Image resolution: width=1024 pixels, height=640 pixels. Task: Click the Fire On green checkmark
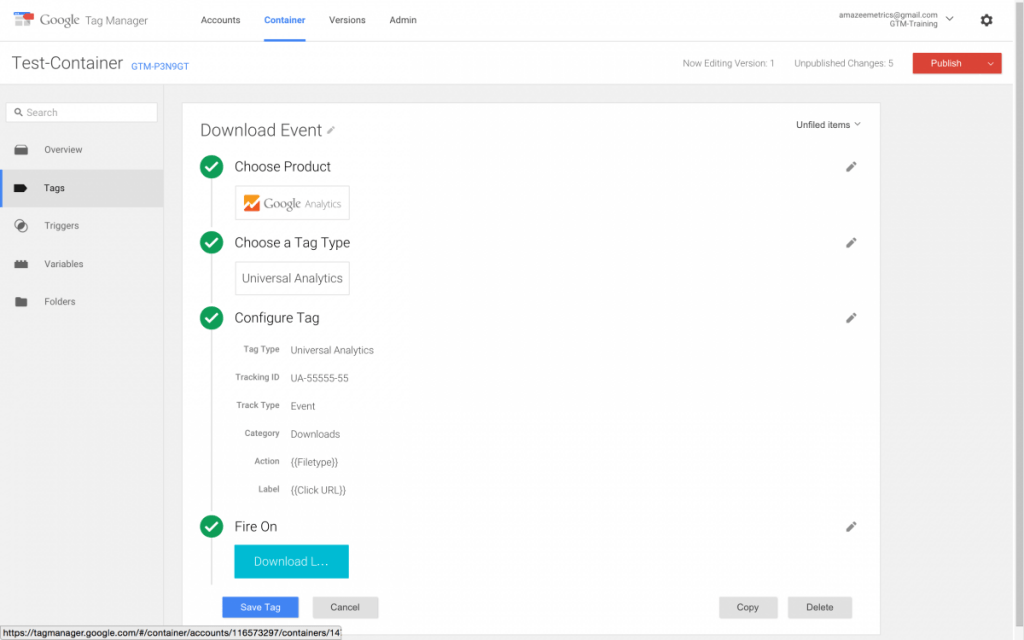[212, 526]
